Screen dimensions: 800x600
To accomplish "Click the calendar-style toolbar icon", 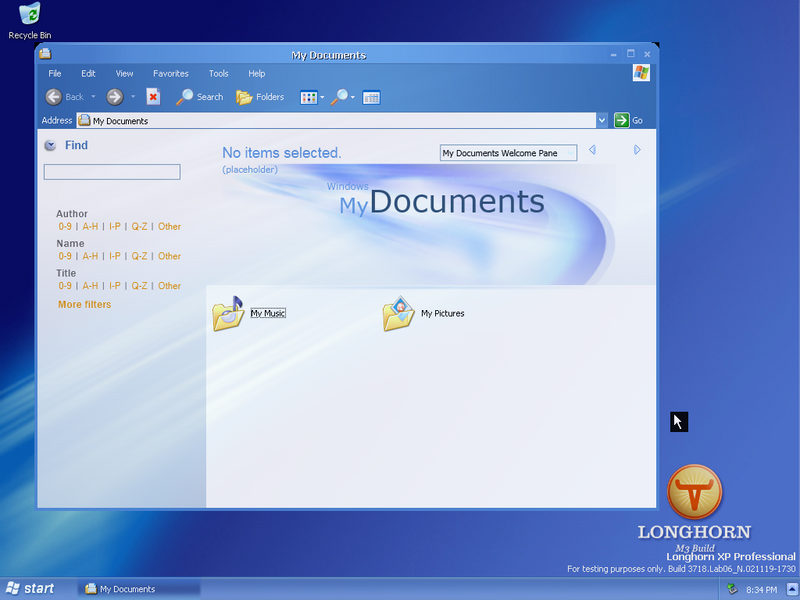I will pyautogui.click(x=371, y=97).
